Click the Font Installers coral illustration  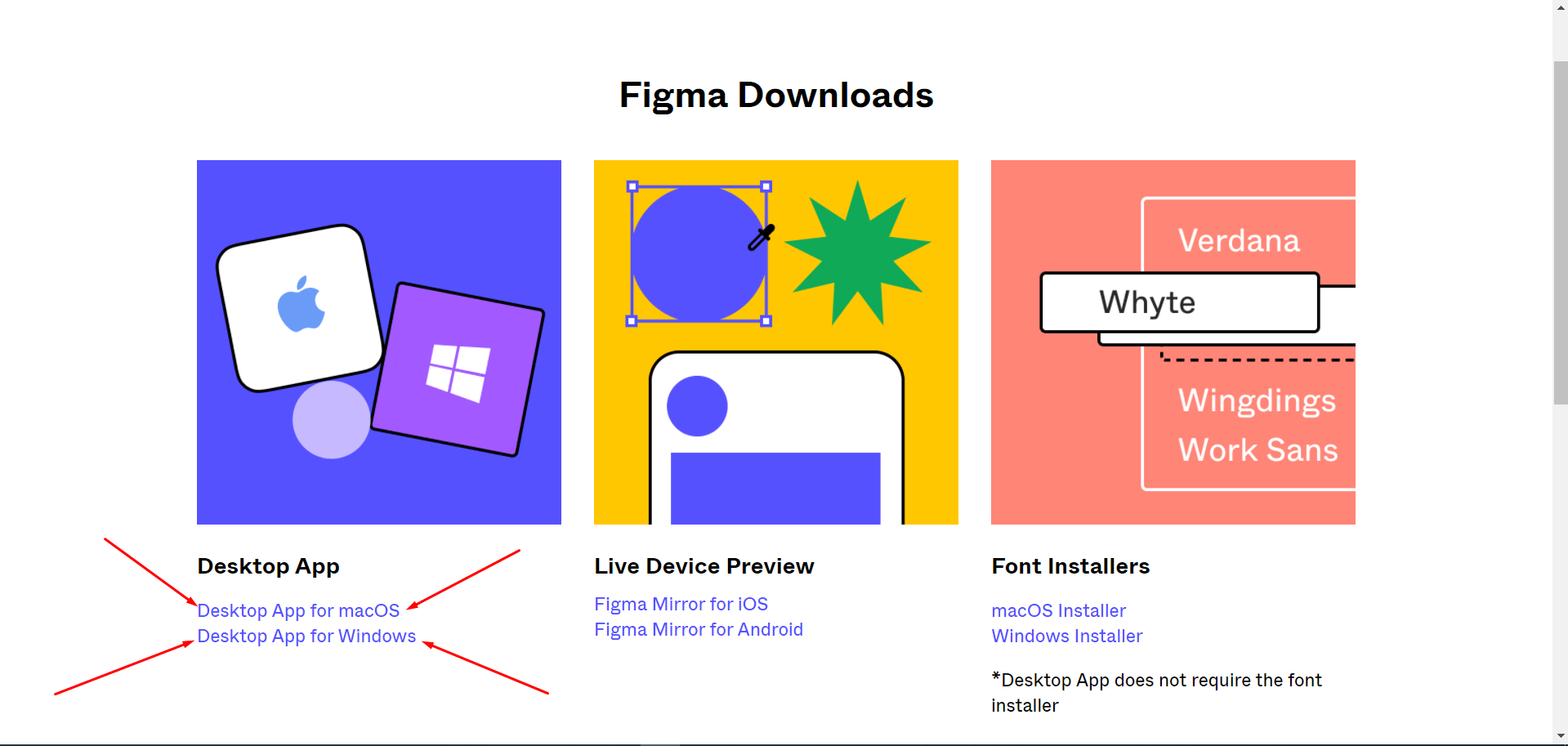pos(1173,342)
